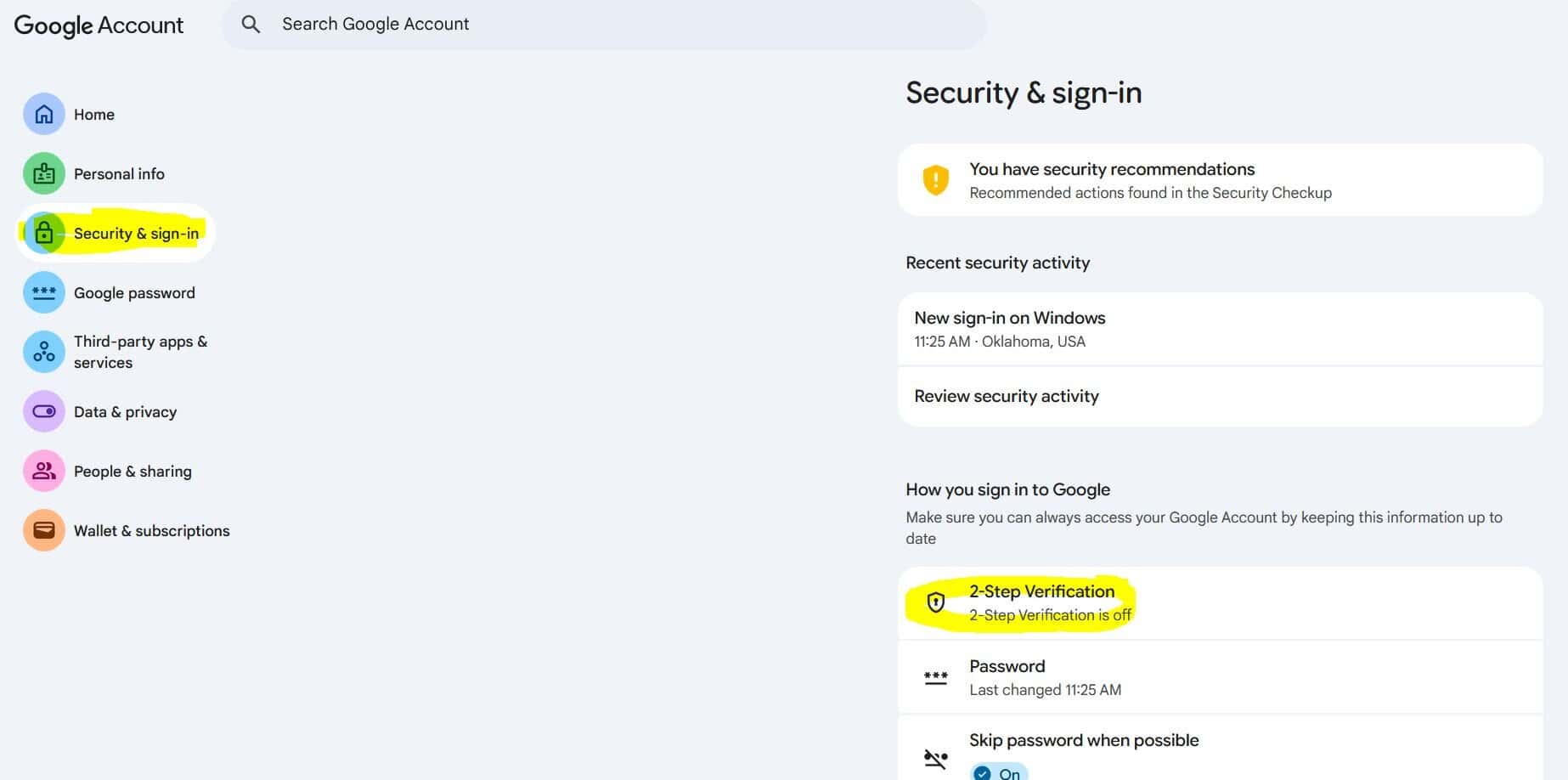Click the 2-Step Verification shield icon

[x=935, y=602]
